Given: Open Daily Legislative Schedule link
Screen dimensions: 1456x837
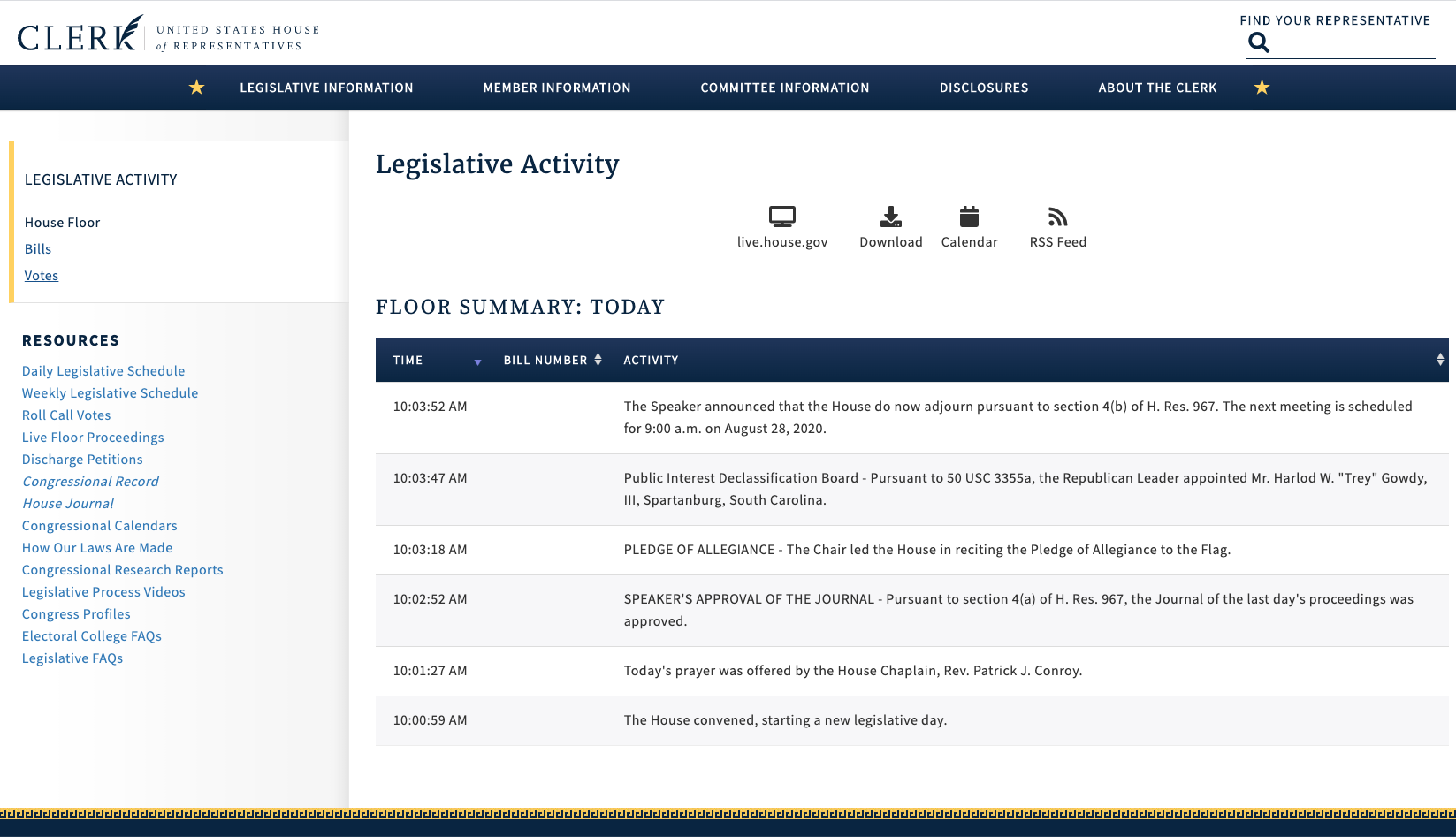Looking at the screenshot, I should 103,371.
